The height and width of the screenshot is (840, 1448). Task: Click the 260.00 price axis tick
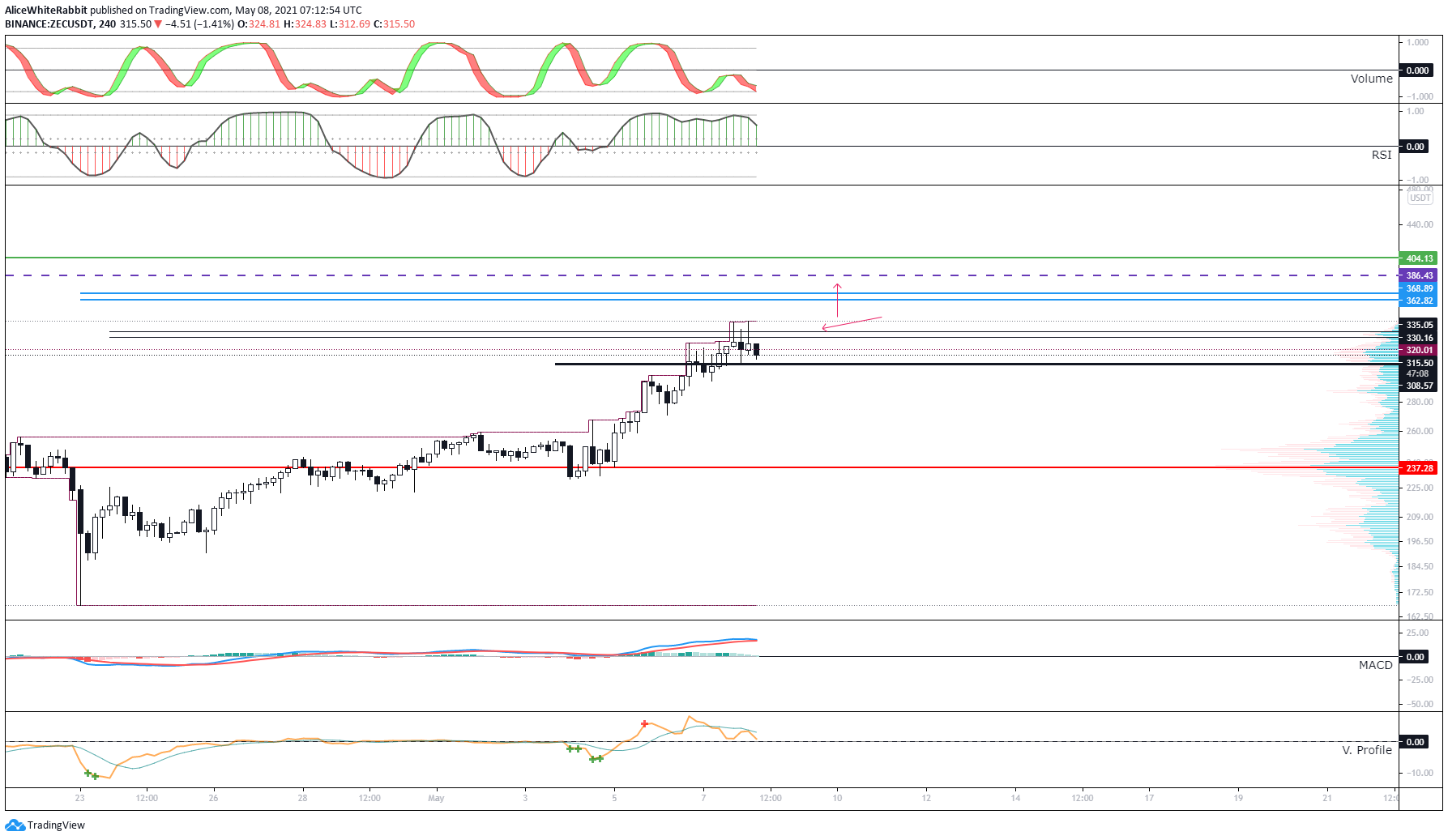pyautogui.click(x=1420, y=431)
